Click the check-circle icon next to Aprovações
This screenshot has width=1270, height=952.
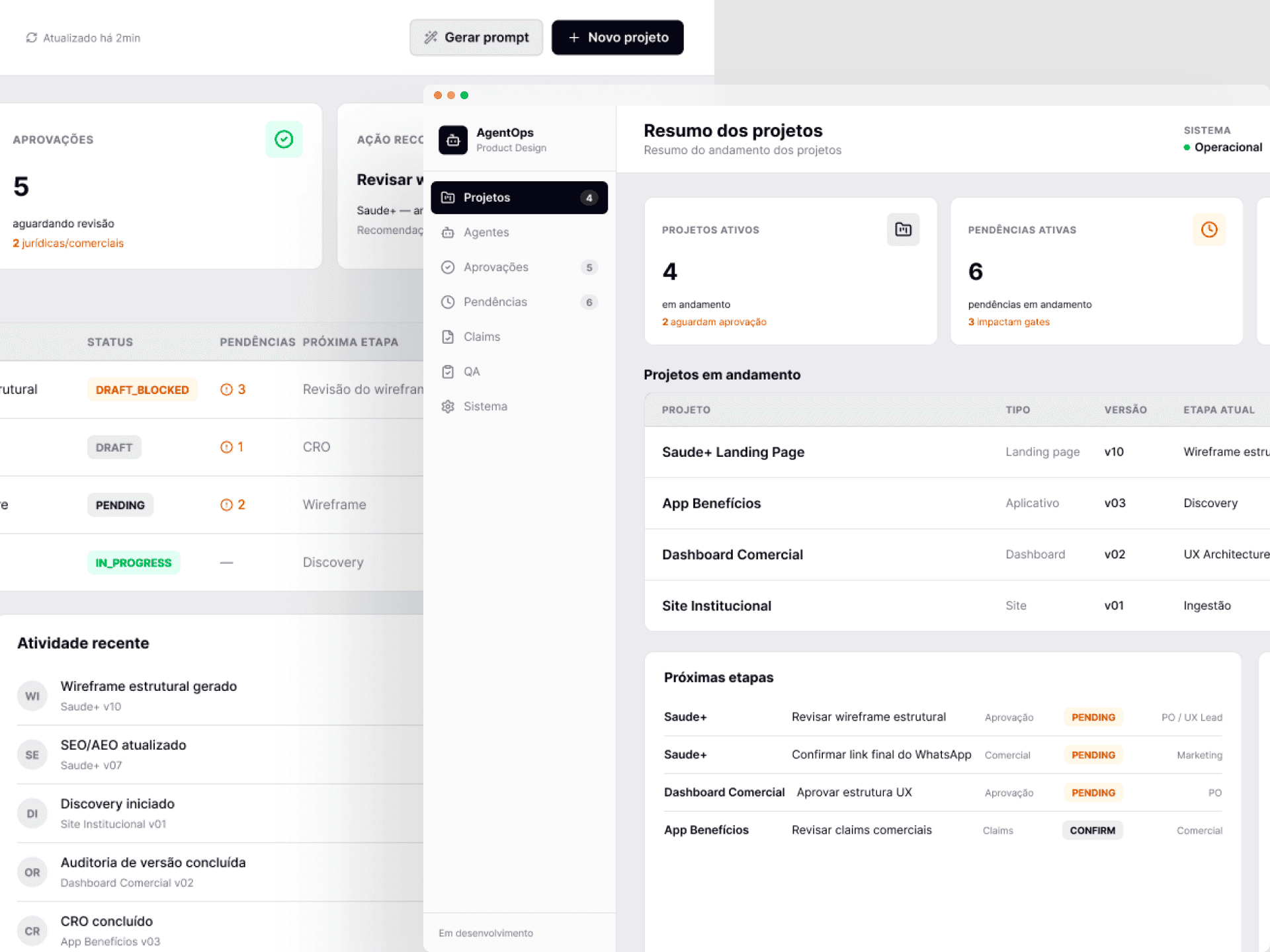[x=448, y=267]
